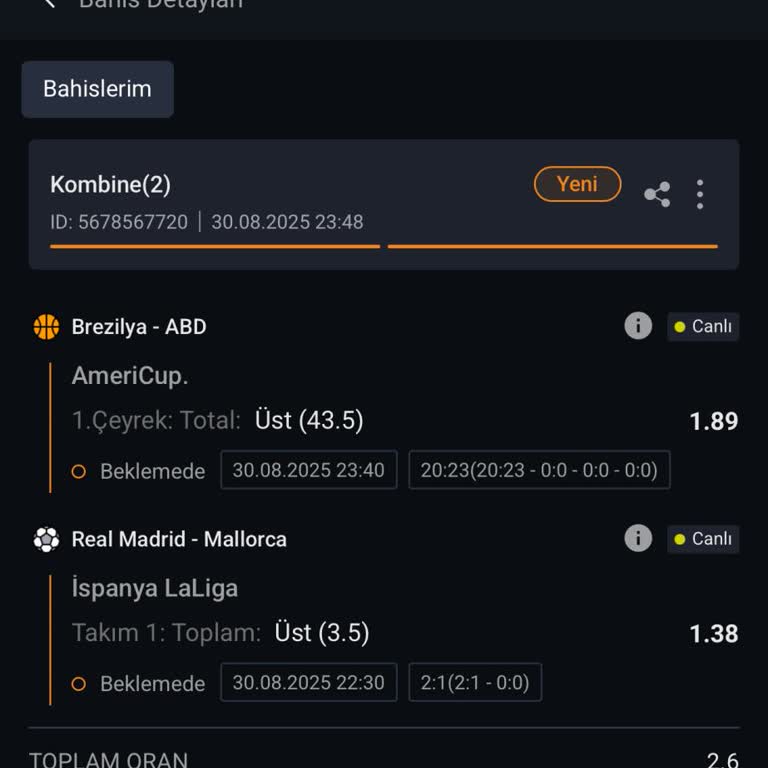Image resolution: width=768 pixels, height=768 pixels.
Task: Click the right orange progress bar segment
Action: pyautogui.click(x=552, y=245)
